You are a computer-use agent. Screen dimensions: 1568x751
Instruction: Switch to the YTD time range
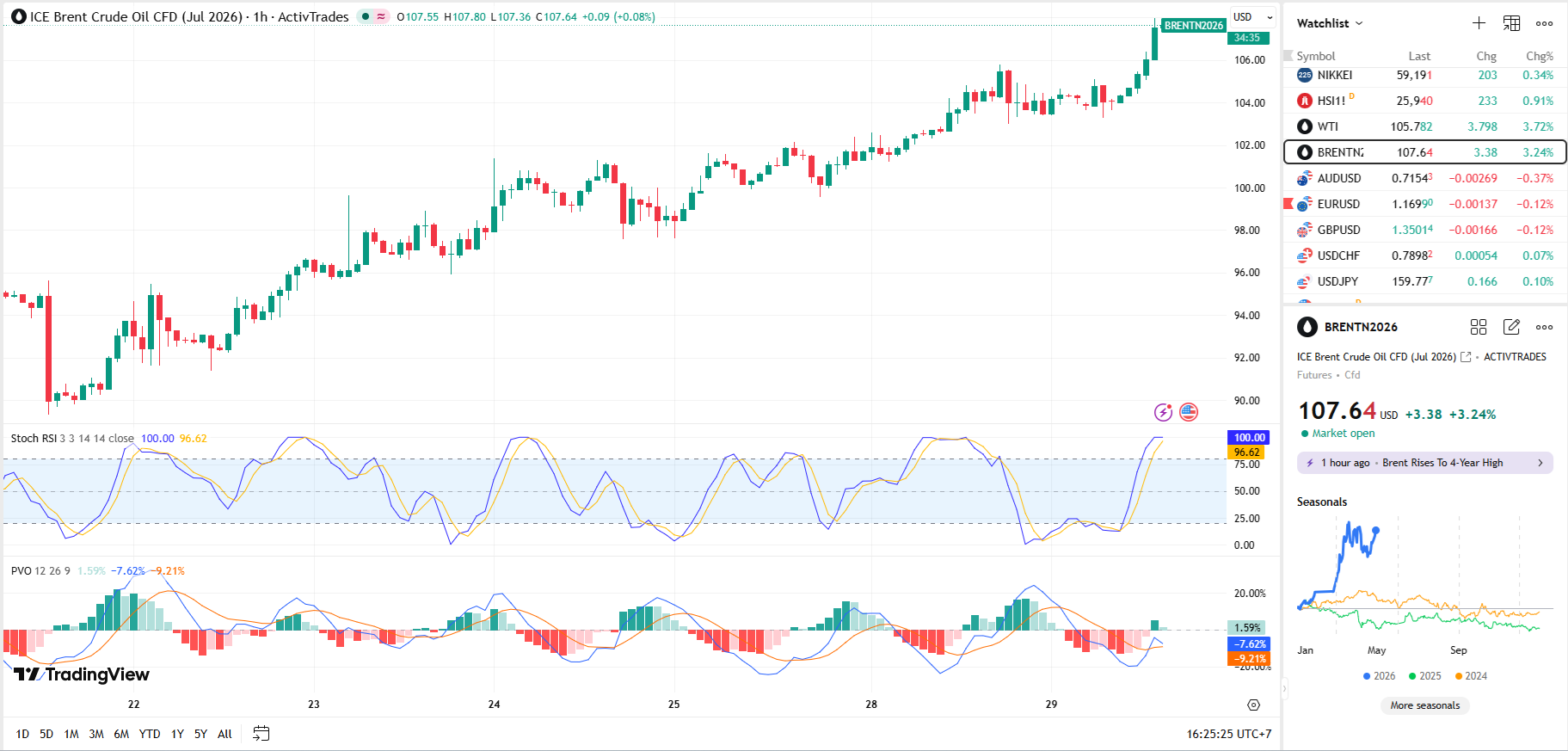pos(150,734)
